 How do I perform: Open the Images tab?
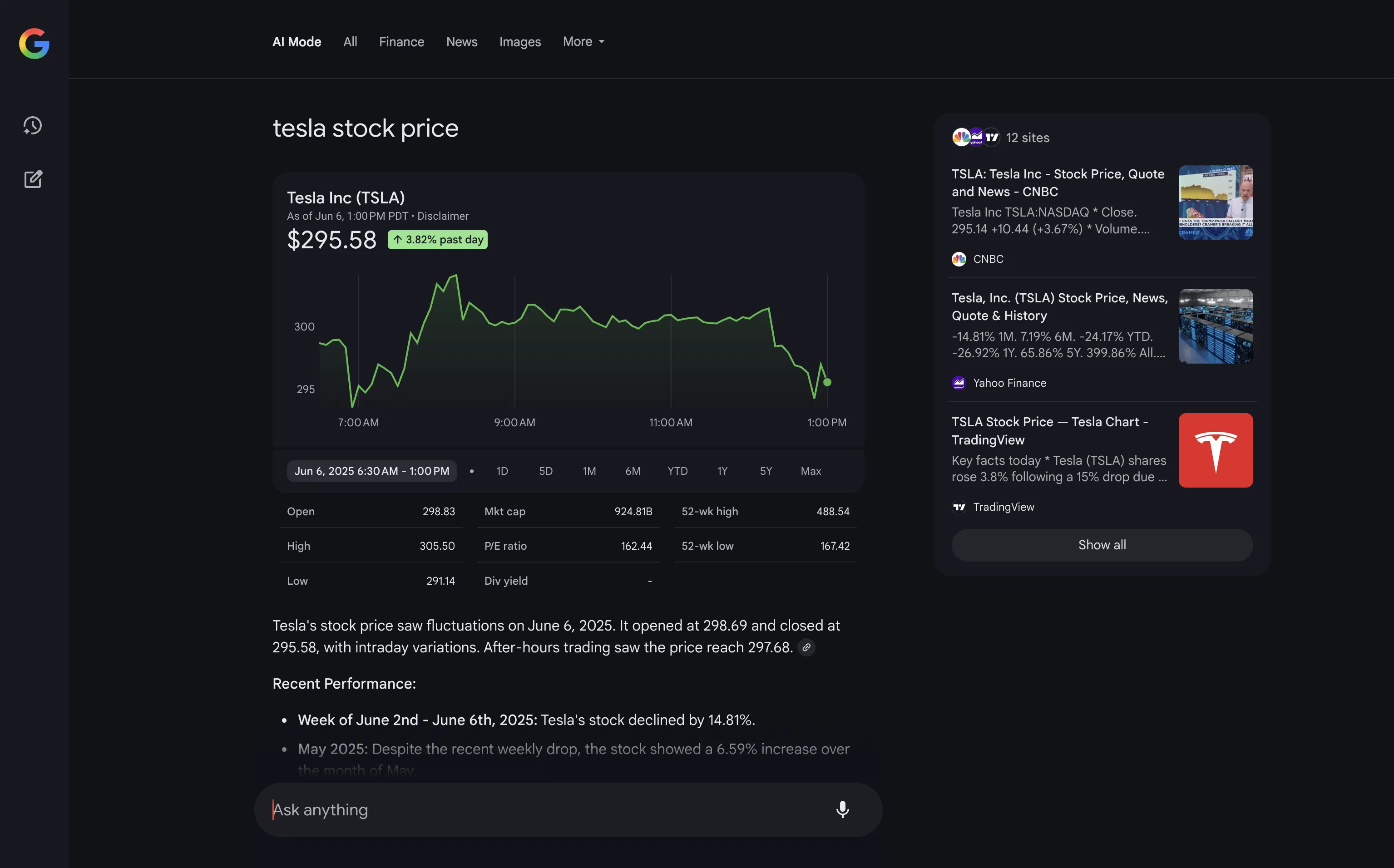coord(519,42)
